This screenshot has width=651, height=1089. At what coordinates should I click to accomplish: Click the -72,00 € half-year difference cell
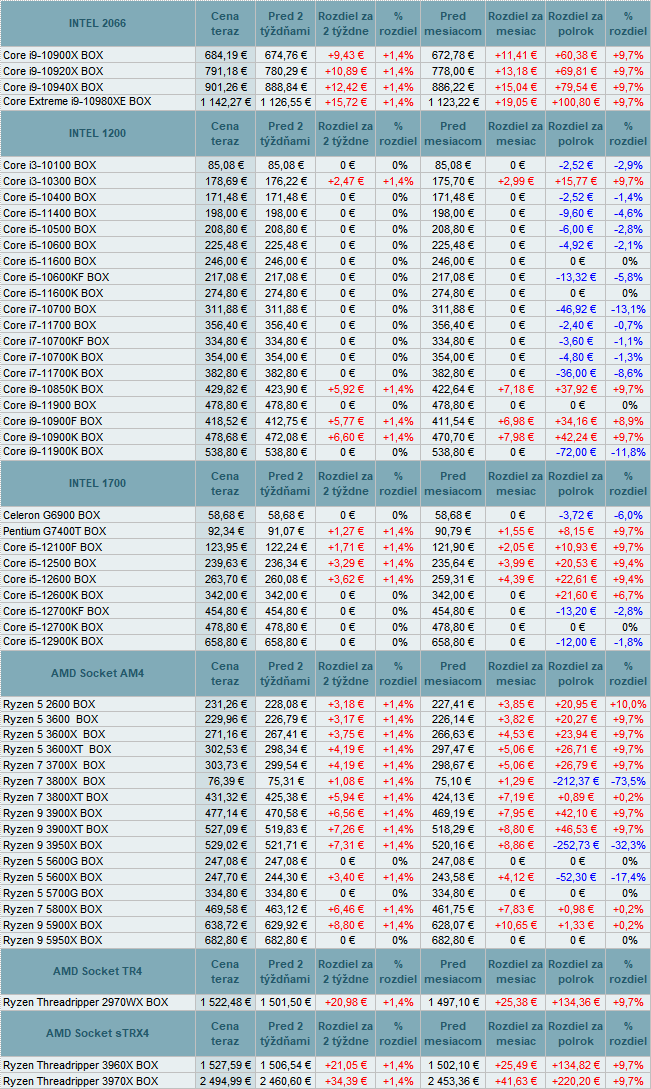pyautogui.click(x=576, y=452)
